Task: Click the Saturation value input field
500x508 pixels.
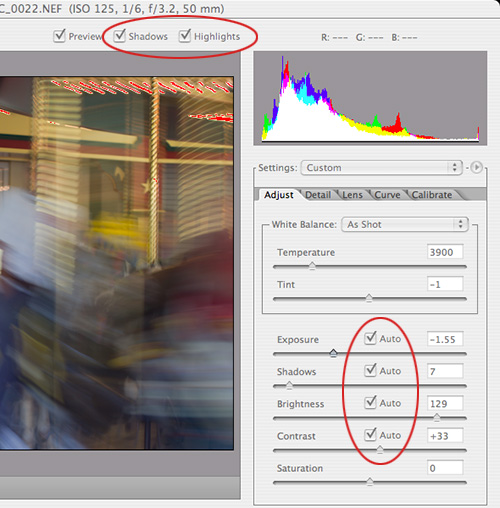Action: pyautogui.click(x=445, y=468)
